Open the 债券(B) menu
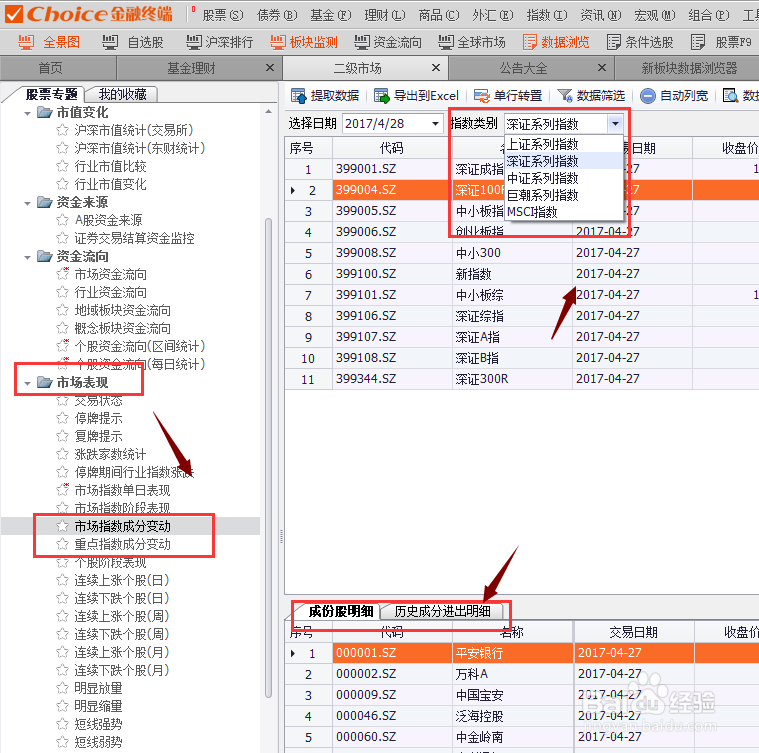The width and height of the screenshot is (759, 753). coord(277,15)
